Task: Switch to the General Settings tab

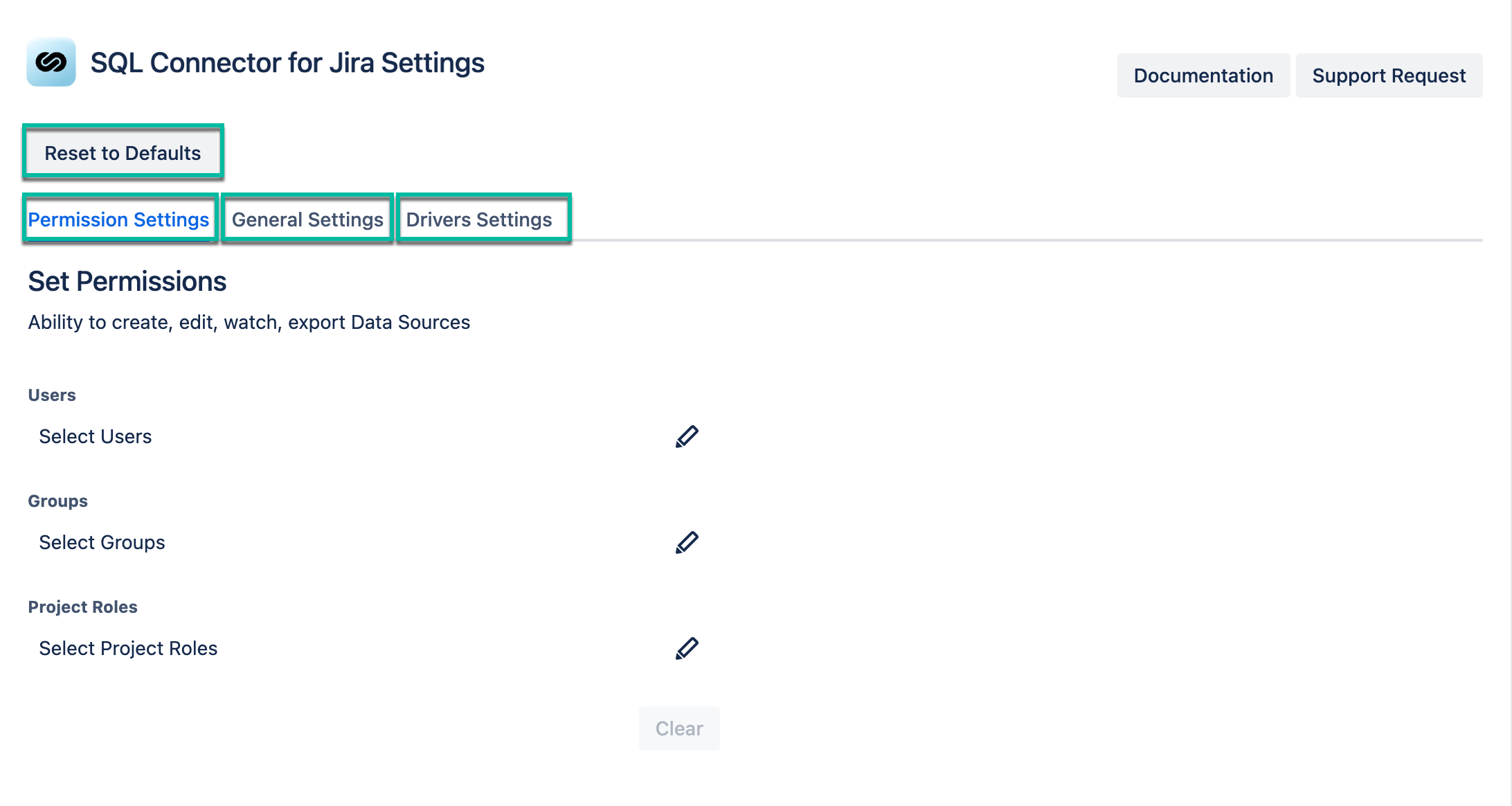Action: coord(307,220)
